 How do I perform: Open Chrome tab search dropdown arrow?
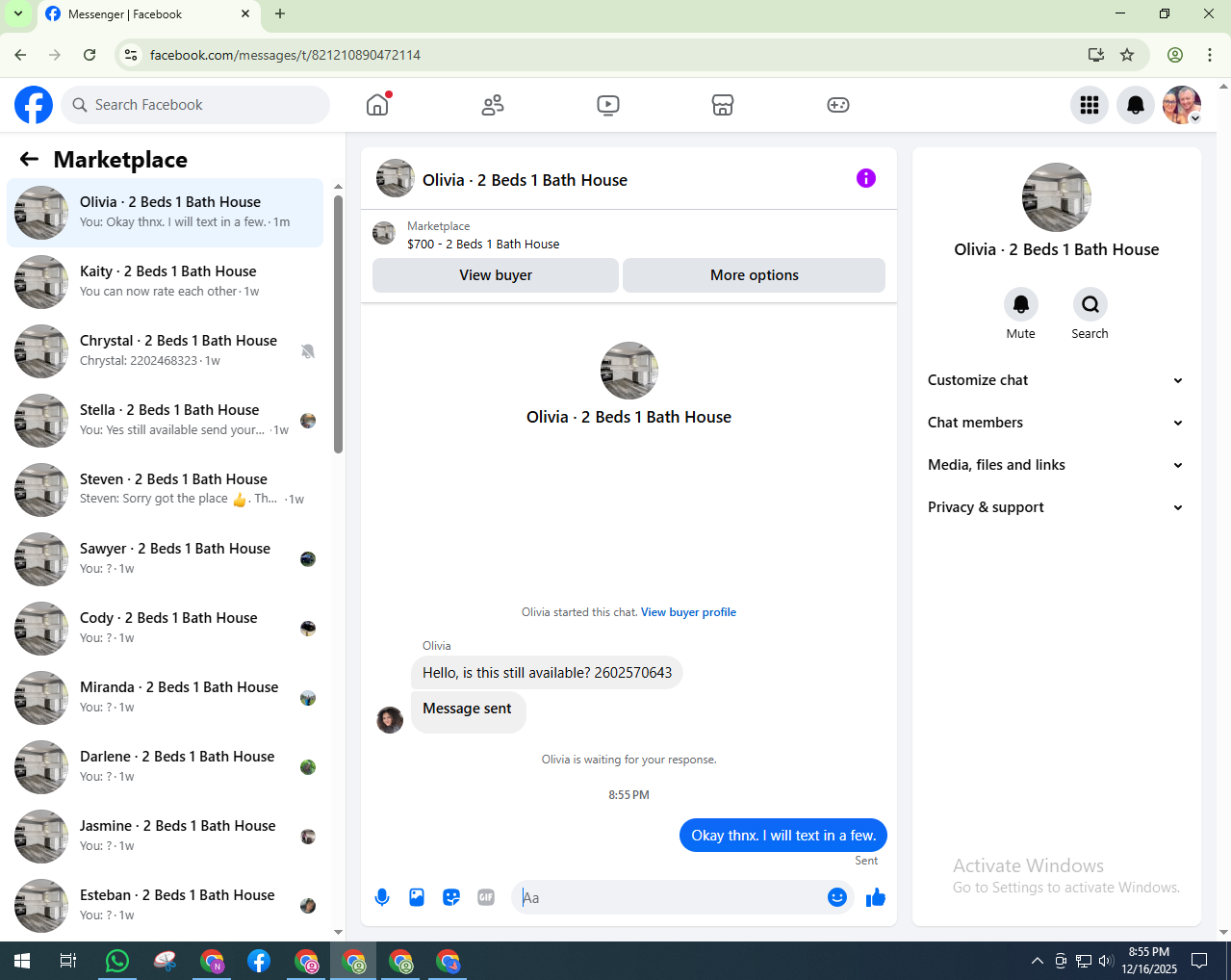click(x=17, y=13)
